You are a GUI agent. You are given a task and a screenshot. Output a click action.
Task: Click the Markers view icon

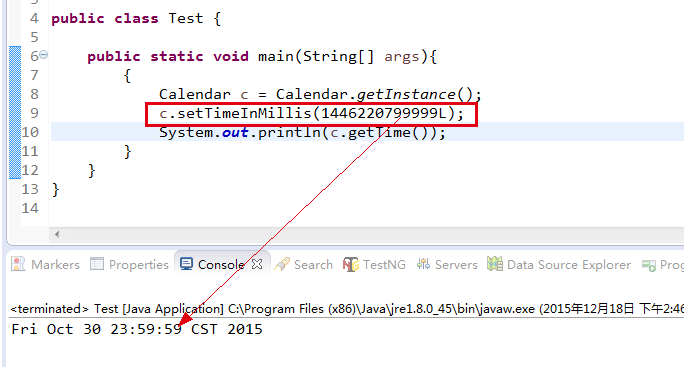18,264
